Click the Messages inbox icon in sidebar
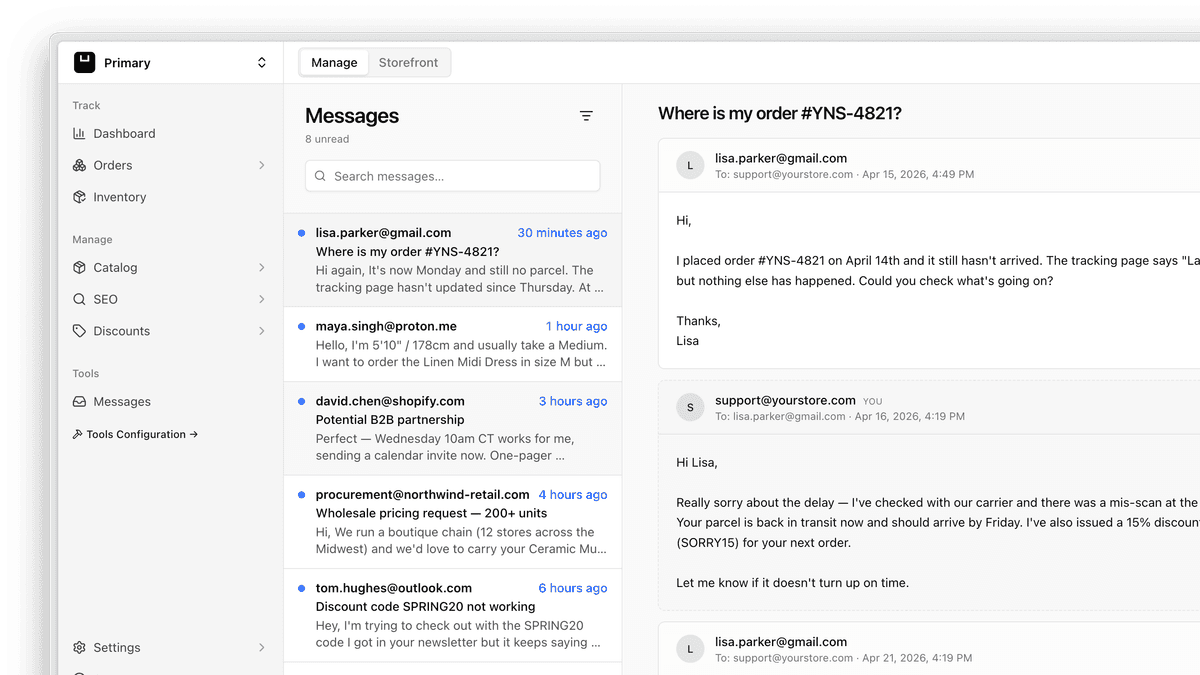The image size is (1200, 675). pos(80,402)
